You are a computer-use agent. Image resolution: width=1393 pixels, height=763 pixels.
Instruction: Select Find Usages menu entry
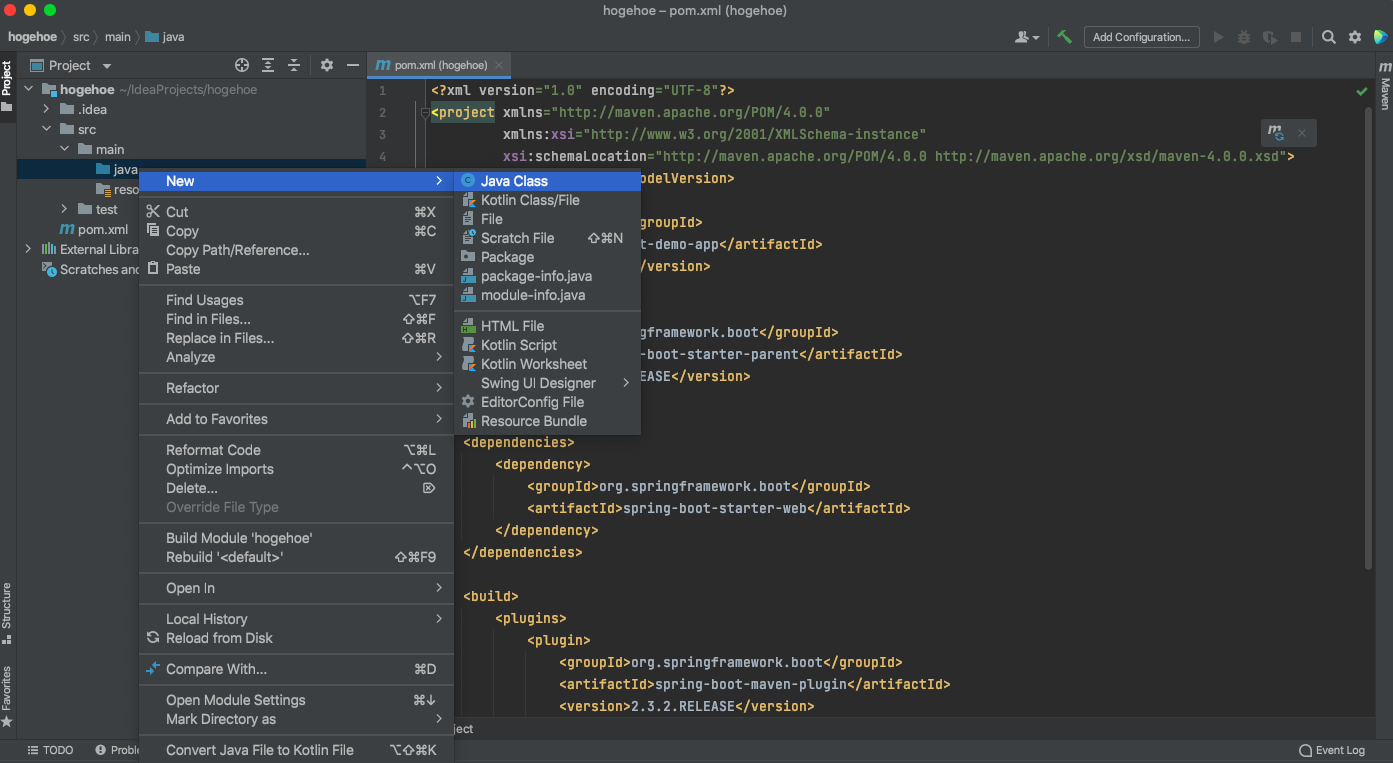pos(296,300)
